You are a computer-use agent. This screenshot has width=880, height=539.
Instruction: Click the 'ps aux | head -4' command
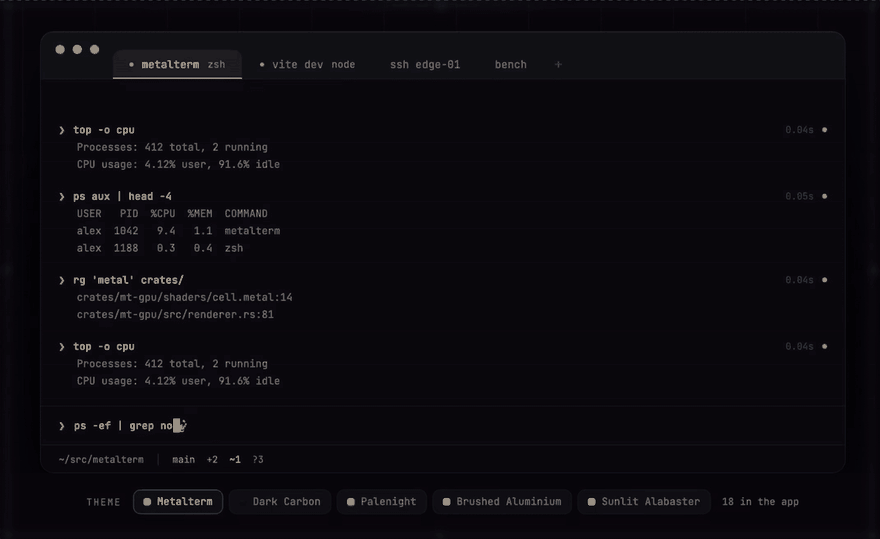(122, 197)
